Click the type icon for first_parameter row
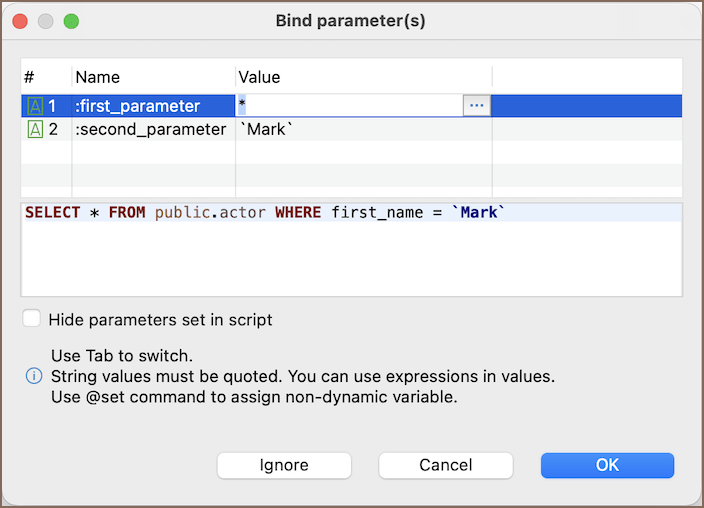 point(35,106)
